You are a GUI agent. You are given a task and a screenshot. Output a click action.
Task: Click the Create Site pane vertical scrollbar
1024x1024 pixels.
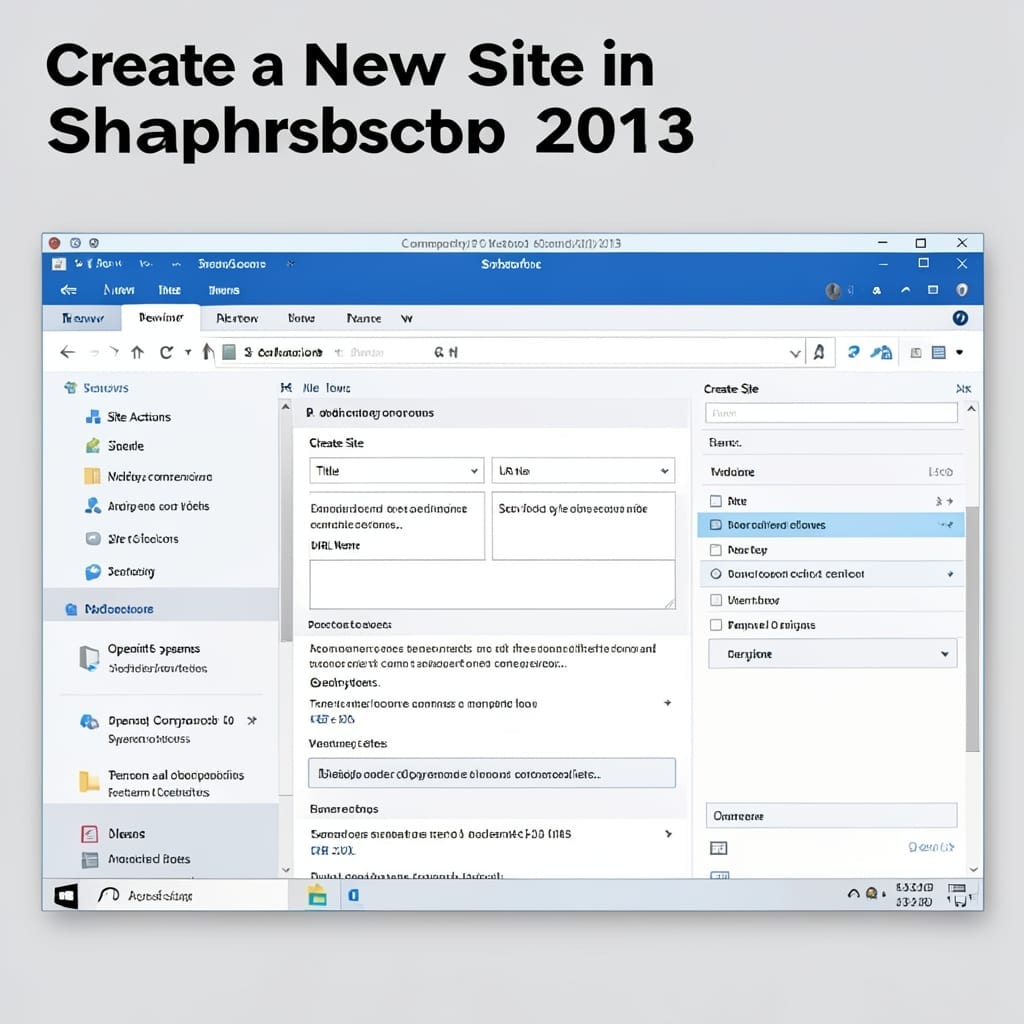972,630
